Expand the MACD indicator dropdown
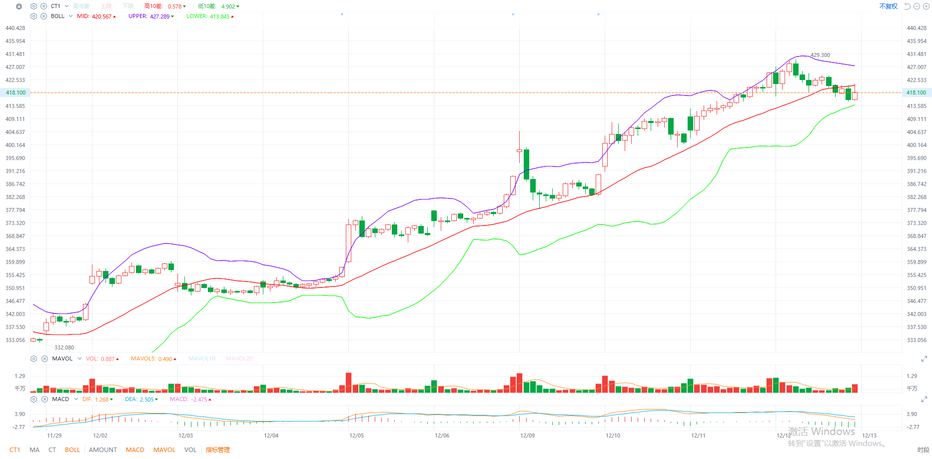 click(x=76, y=399)
